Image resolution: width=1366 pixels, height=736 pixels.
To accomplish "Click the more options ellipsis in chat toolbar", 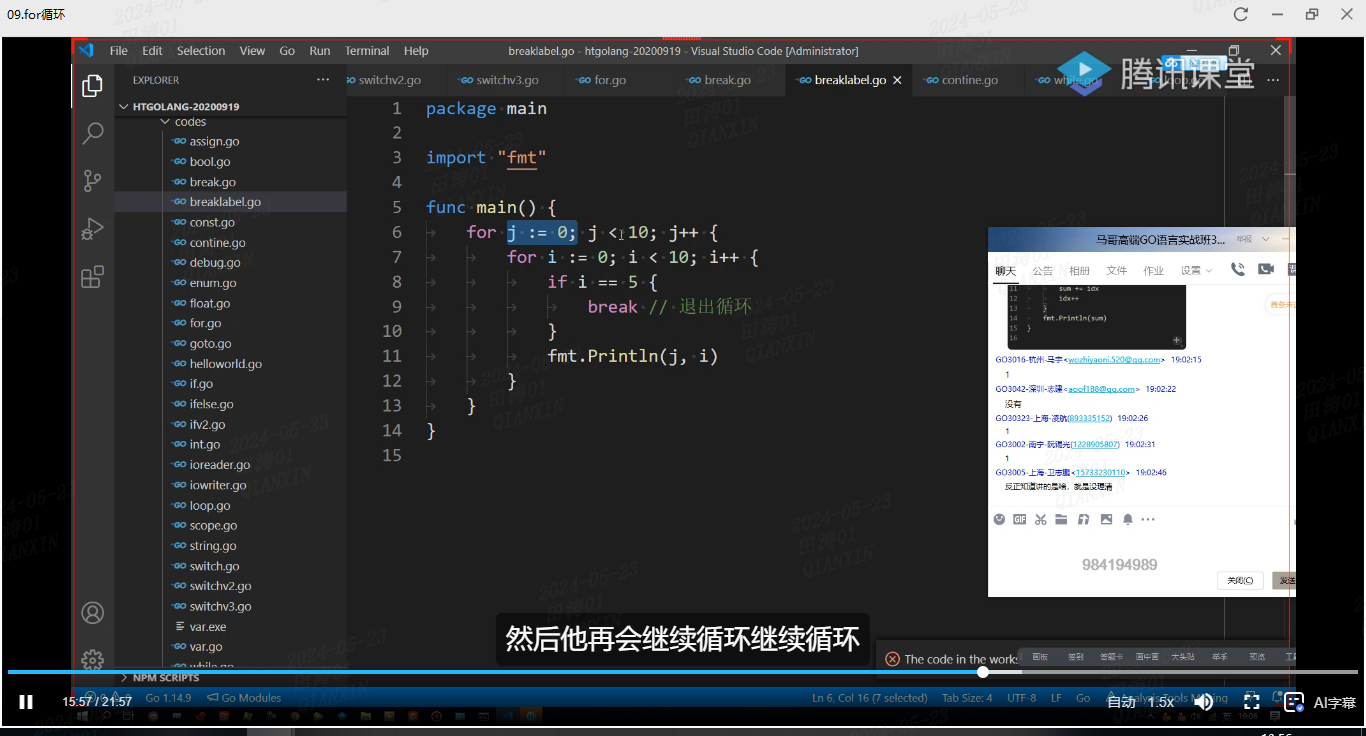I will [1148, 519].
